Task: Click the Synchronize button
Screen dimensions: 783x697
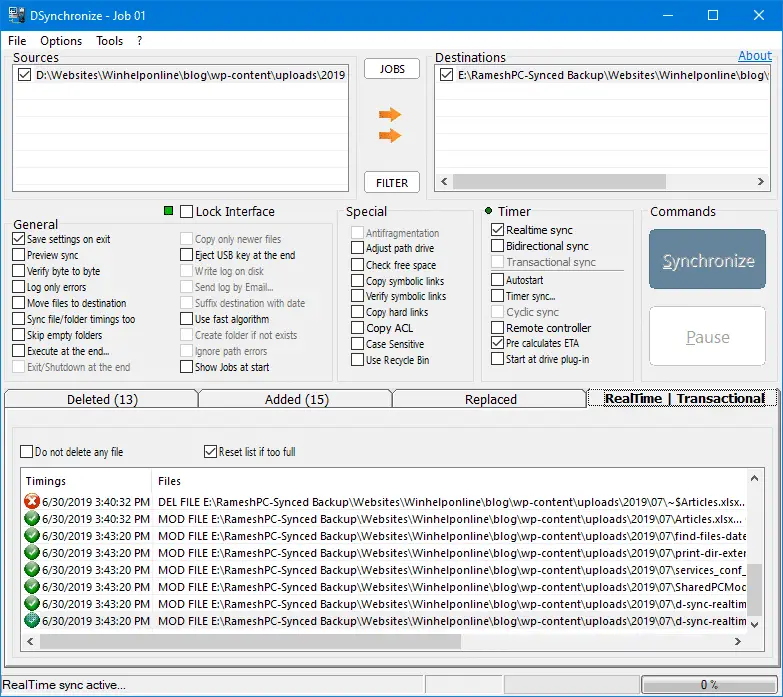Action: 708,260
